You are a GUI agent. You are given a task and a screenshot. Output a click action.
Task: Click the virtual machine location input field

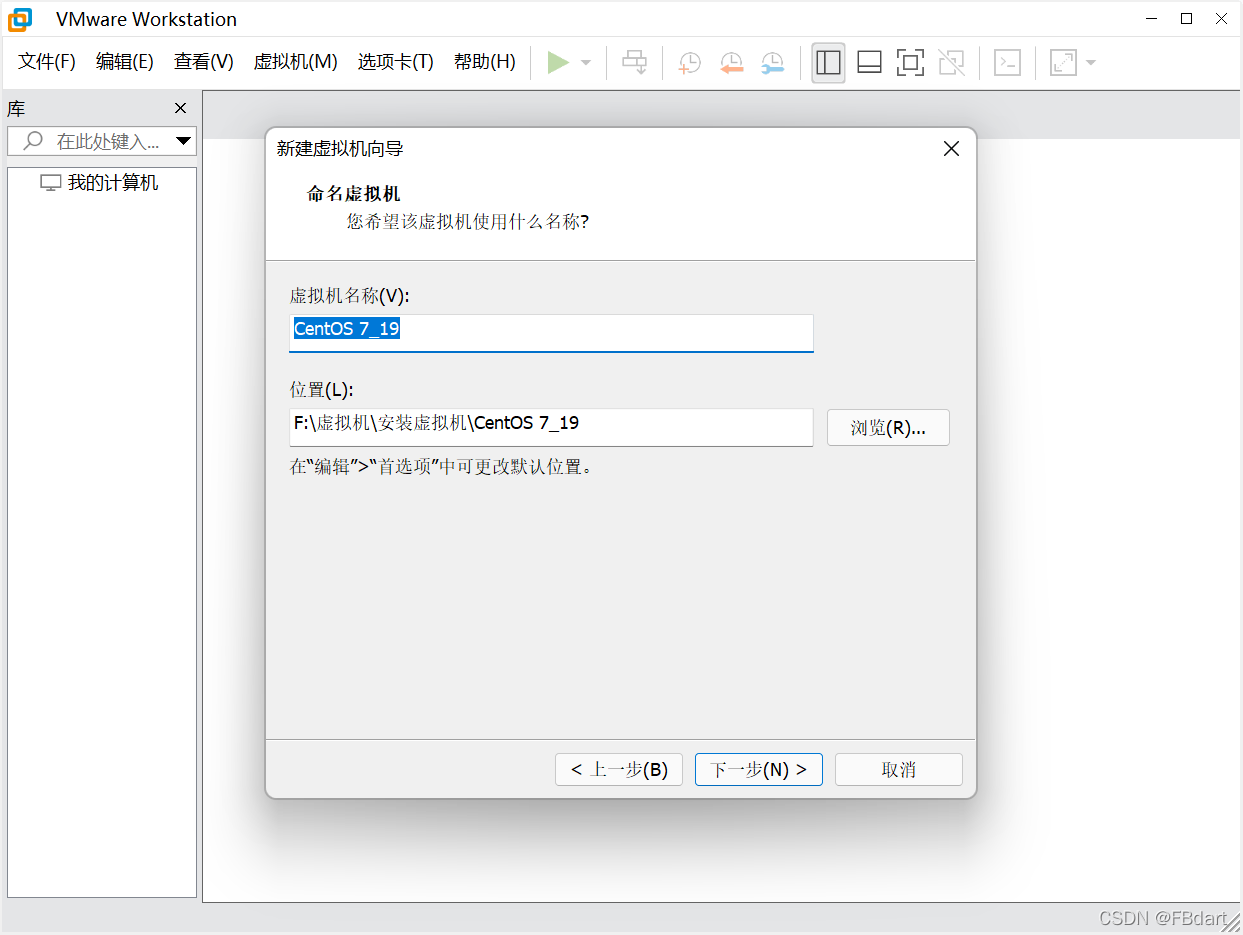[x=552, y=427]
